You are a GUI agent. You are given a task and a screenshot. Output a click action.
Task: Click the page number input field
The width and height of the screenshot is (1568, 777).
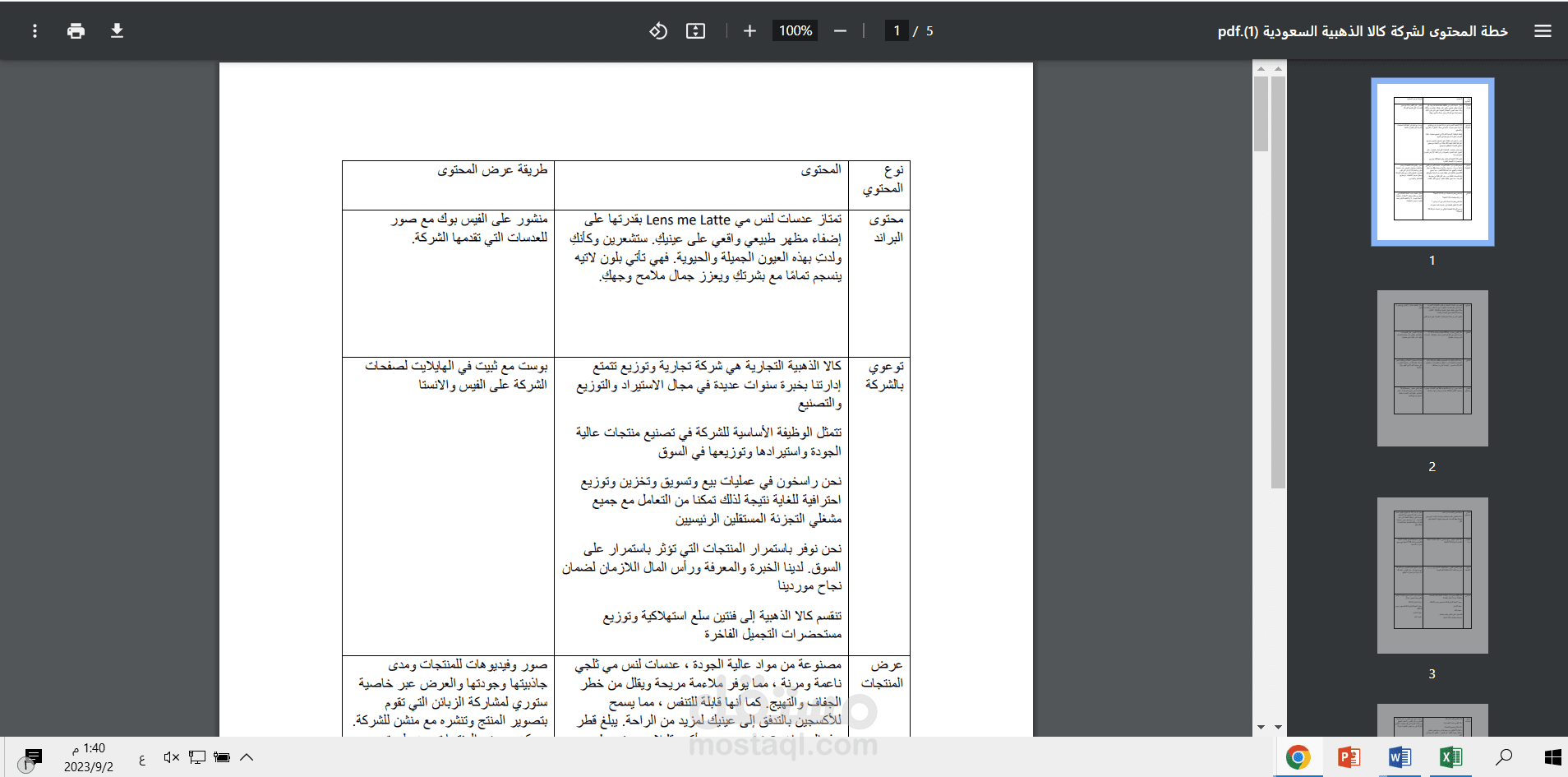coord(897,31)
